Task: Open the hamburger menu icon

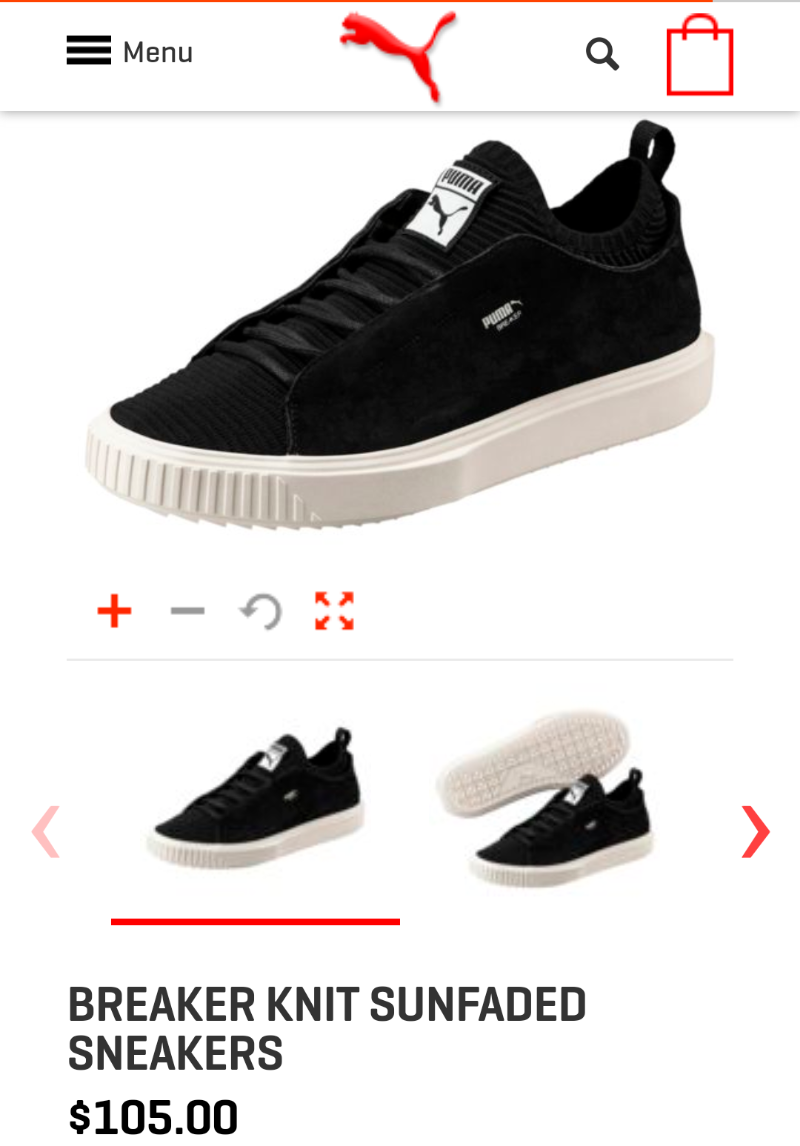Action: point(88,50)
